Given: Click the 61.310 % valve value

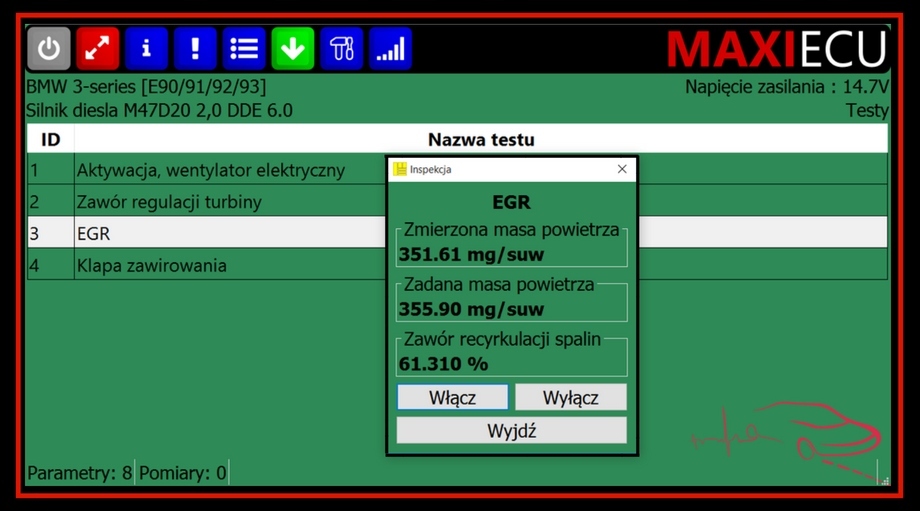Looking at the screenshot, I should coord(443,364).
